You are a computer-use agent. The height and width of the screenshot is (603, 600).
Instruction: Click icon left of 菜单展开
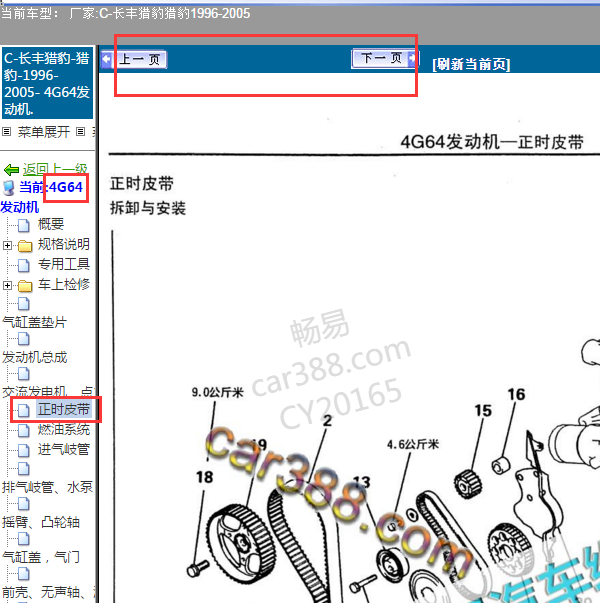[6, 132]
